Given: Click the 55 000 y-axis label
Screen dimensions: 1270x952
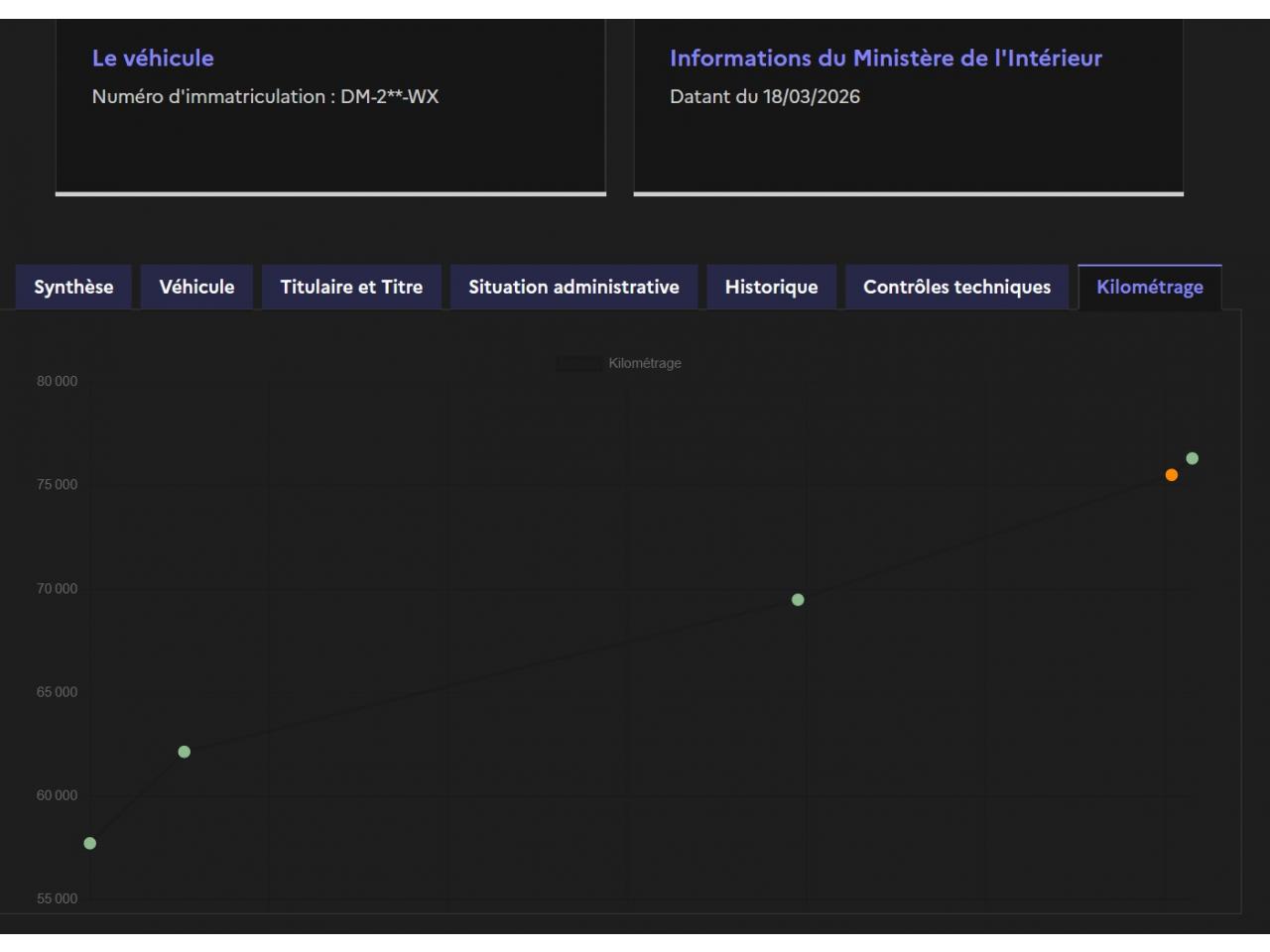Looking at the screenshot, I should click(x=57, y=899).
